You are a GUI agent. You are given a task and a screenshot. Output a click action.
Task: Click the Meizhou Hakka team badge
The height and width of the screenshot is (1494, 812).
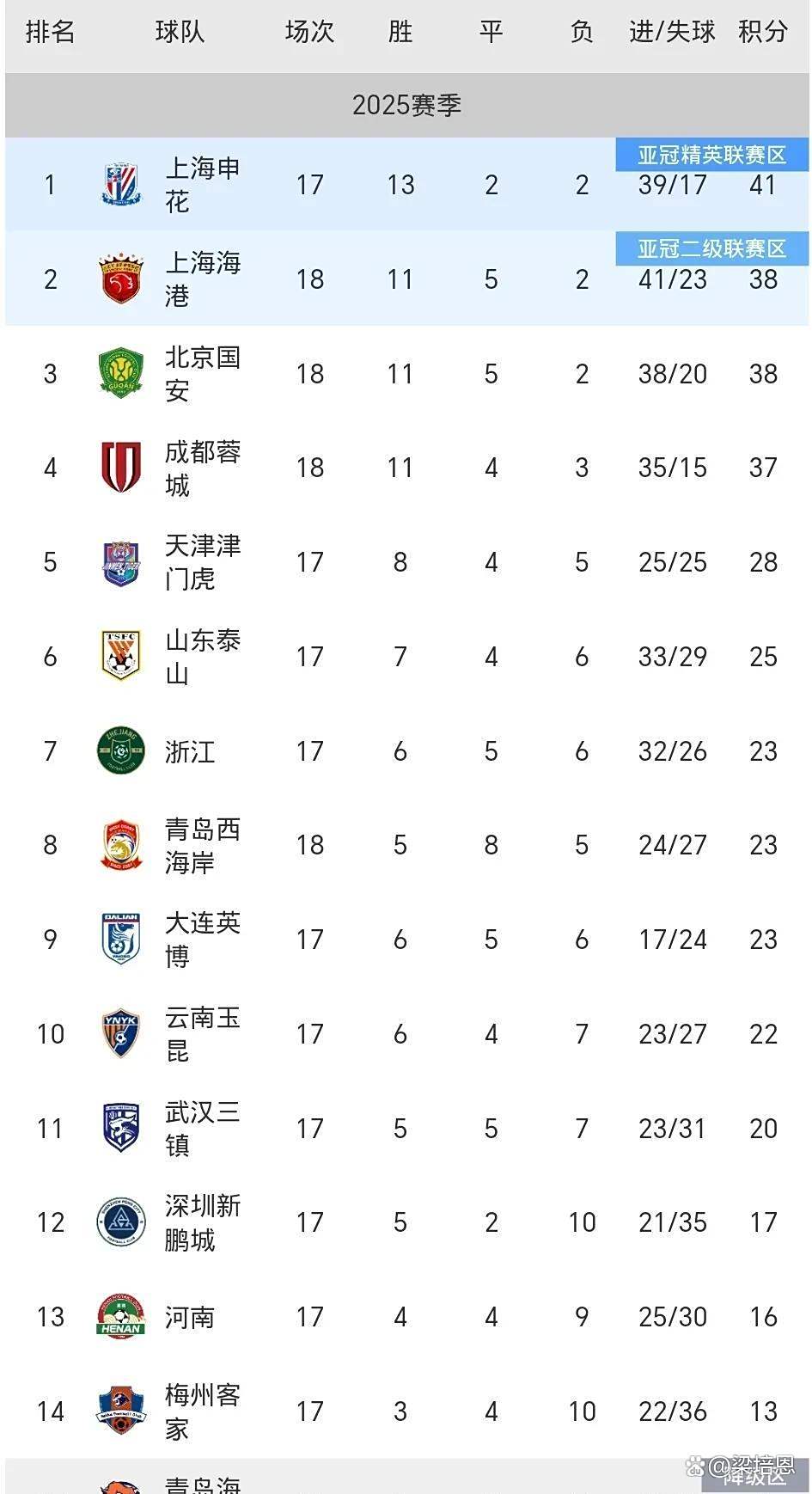[120, 1411]
